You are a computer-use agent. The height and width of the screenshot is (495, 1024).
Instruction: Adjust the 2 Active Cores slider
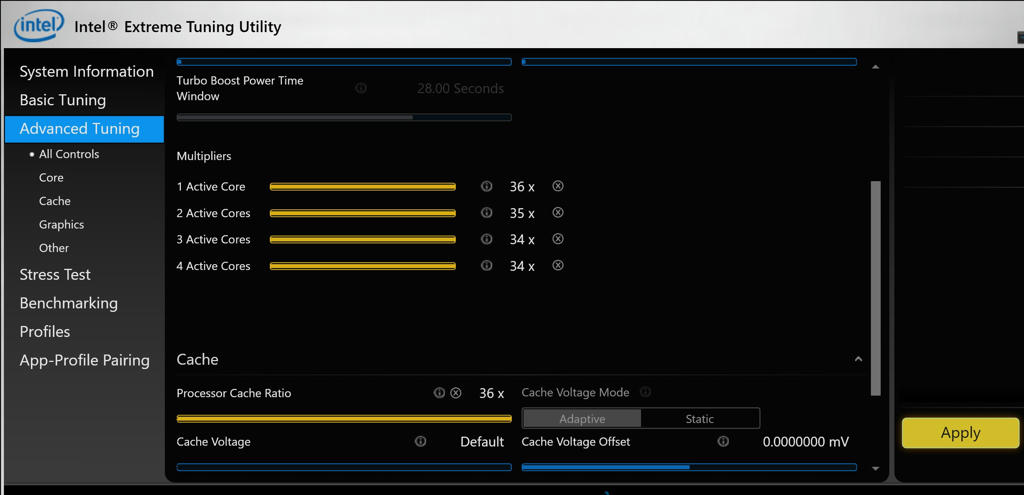click(362, 213)
